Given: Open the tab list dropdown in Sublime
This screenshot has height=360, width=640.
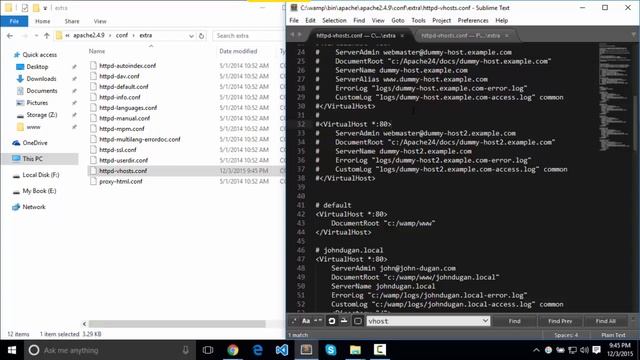Looking at the screenshot, I should point(634,35).
